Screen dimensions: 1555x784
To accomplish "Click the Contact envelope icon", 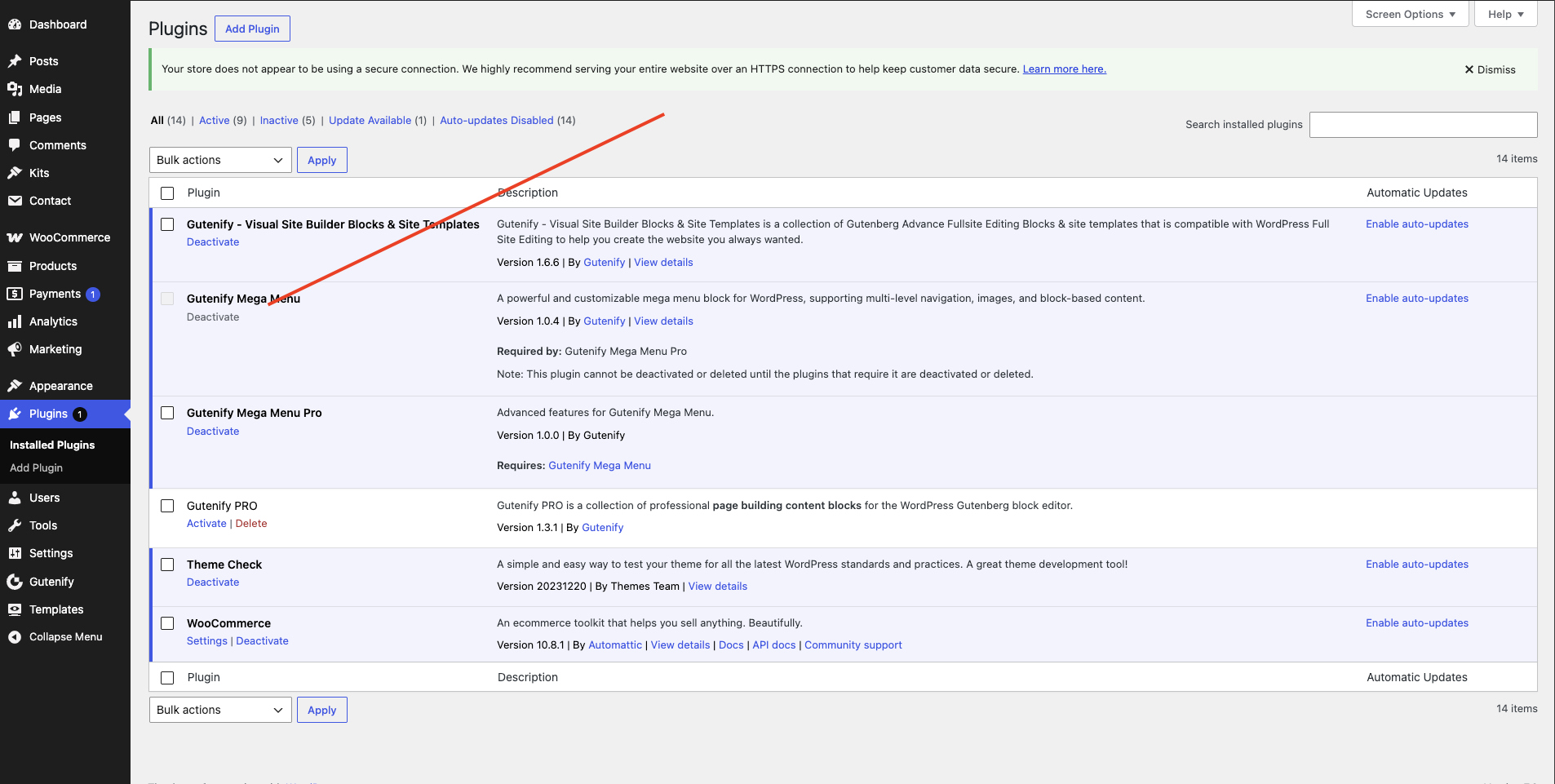I will [15, 201].
